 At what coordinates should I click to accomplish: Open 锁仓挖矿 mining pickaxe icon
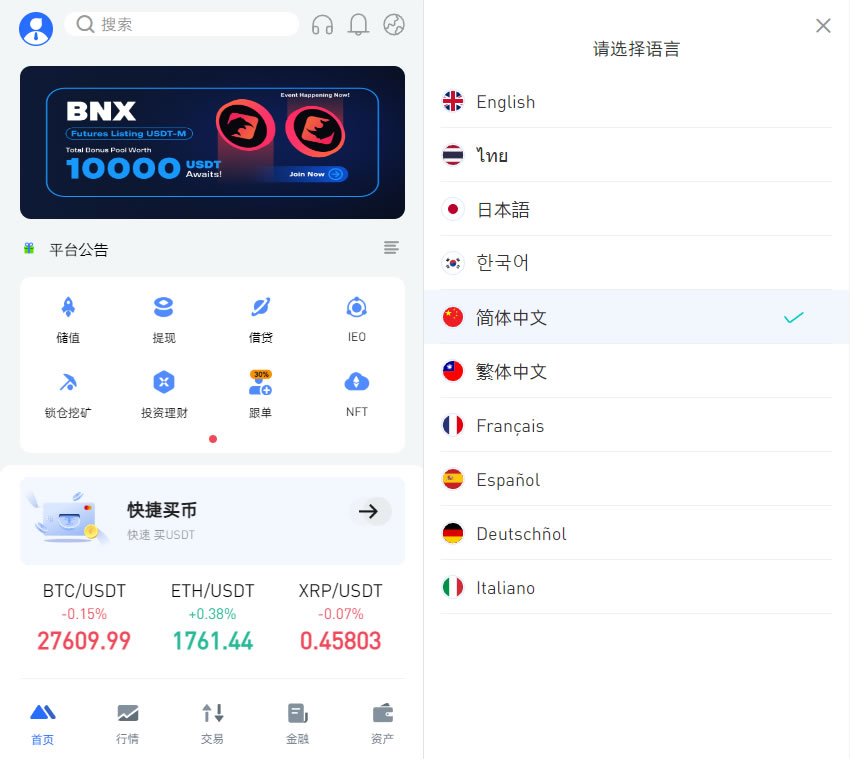coord(68,382)
